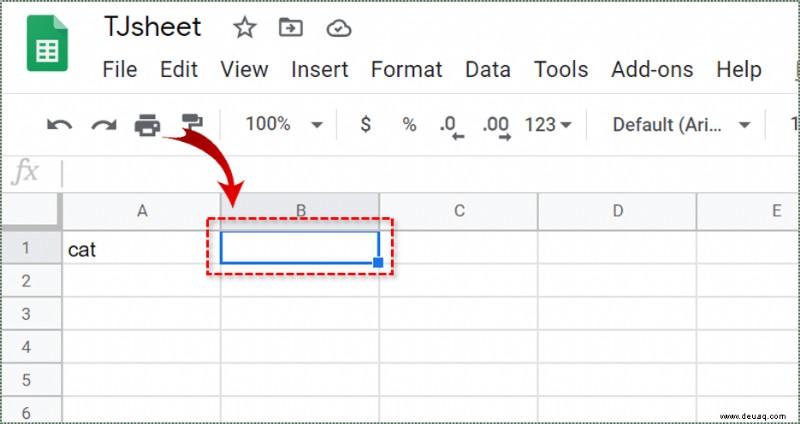Open the Add-ons menu

tap(652, 69)
